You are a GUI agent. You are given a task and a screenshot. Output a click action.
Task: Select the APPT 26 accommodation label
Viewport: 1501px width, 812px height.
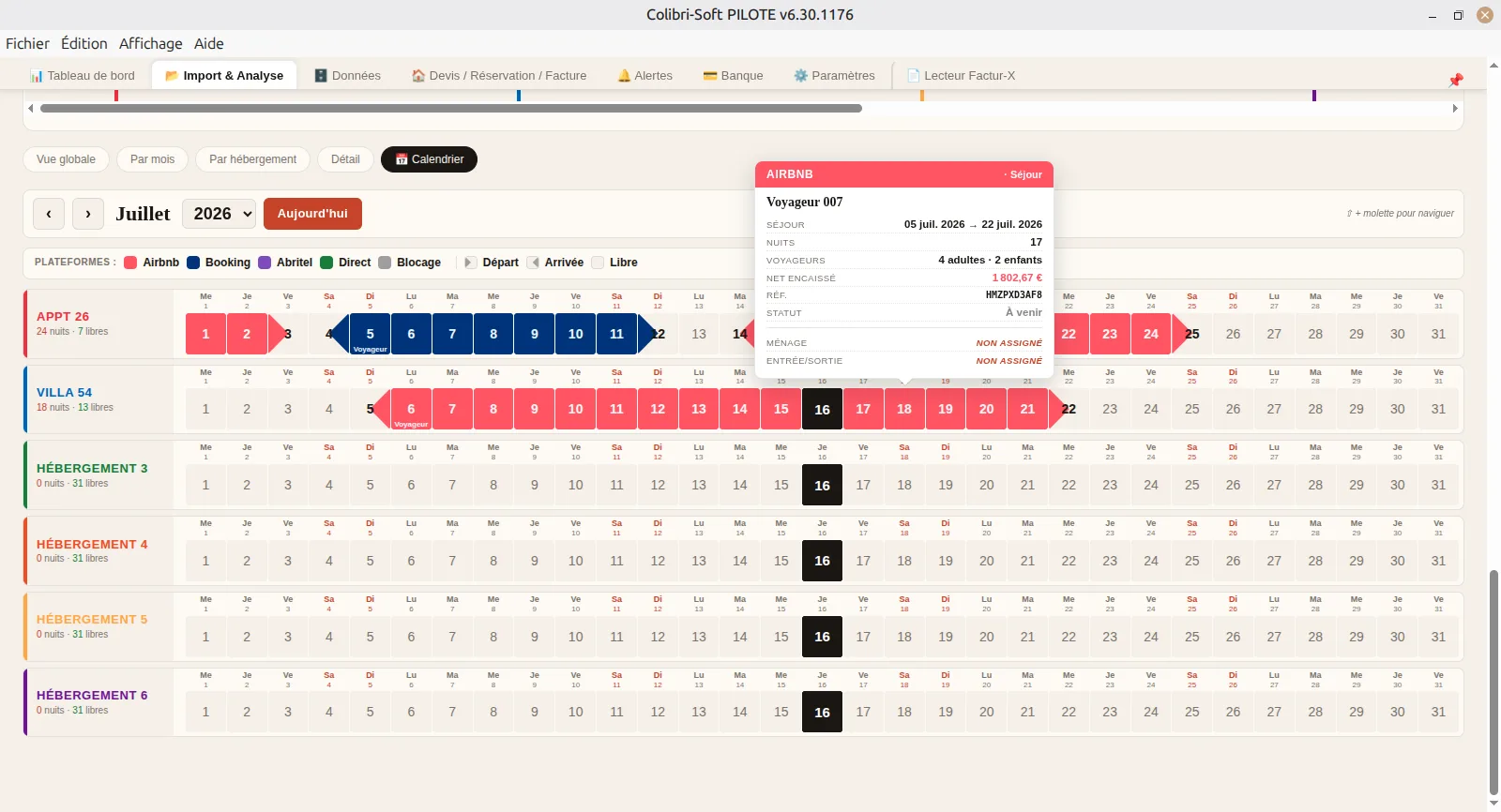coord(63,317)
